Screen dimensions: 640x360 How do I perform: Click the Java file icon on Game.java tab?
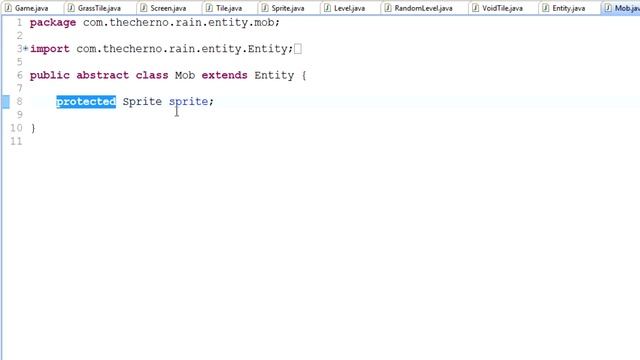[8, 8]
